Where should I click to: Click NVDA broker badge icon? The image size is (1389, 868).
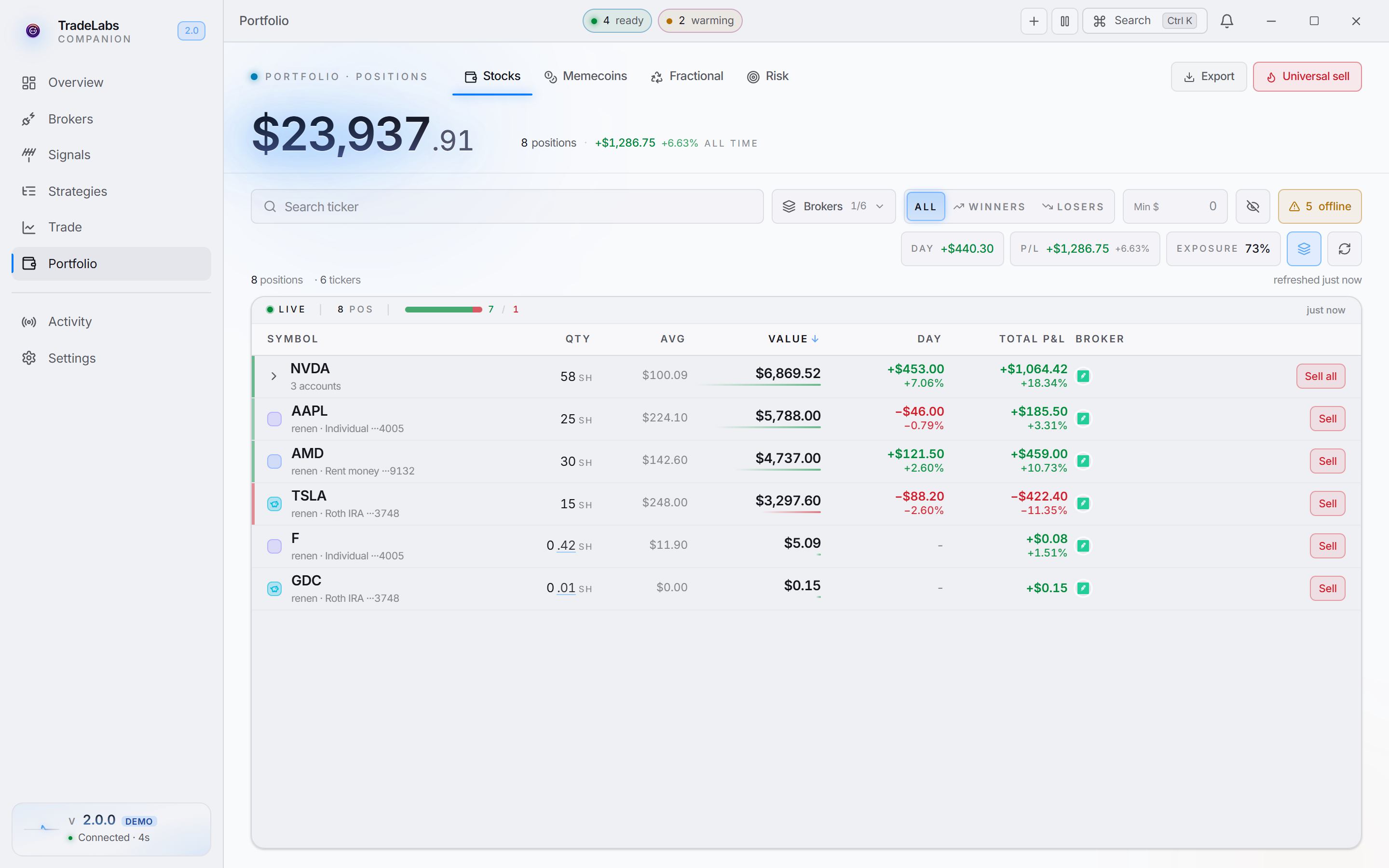(1083, 376)
